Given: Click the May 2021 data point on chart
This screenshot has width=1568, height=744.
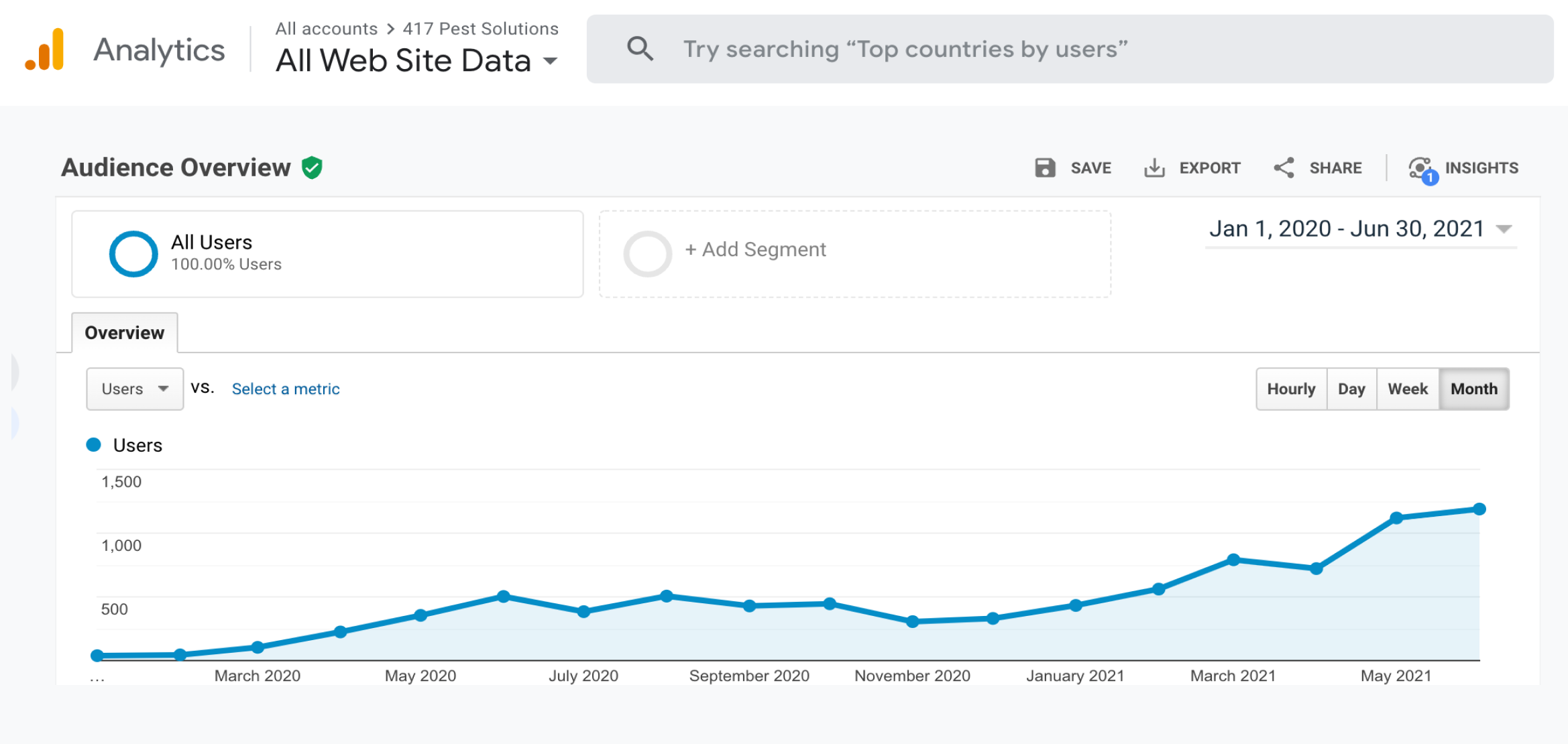Looking at the screenshot, I should [x=1396, y=517].
